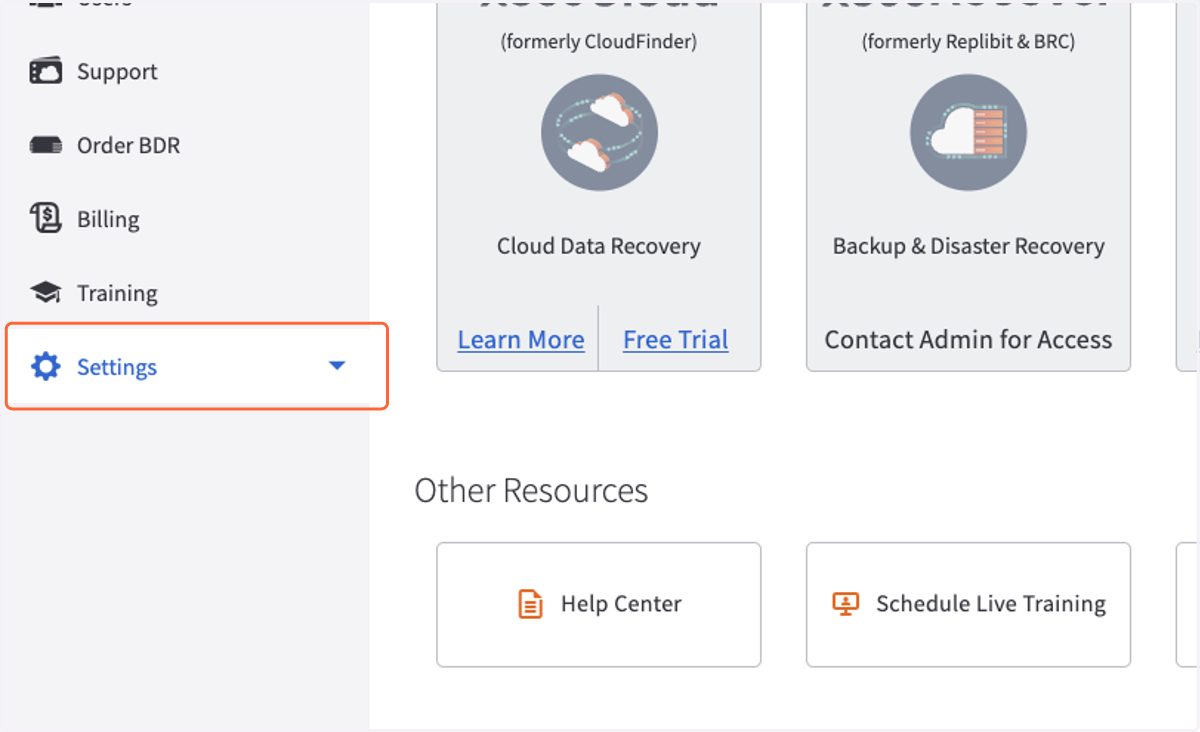The height and width of the screenshot is (732, 1200).
Task: Open the Help Center button
Action: point(599,605)
